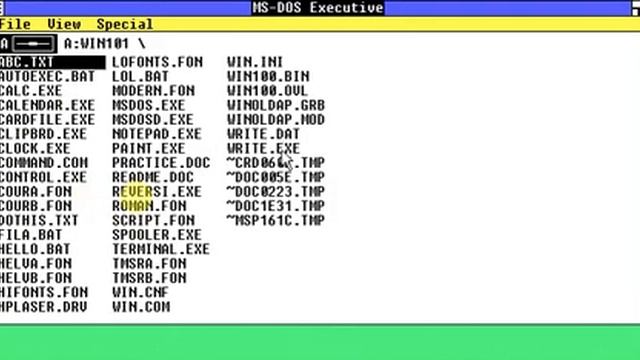Select COMMAND.COM file

tap(44, 163)
